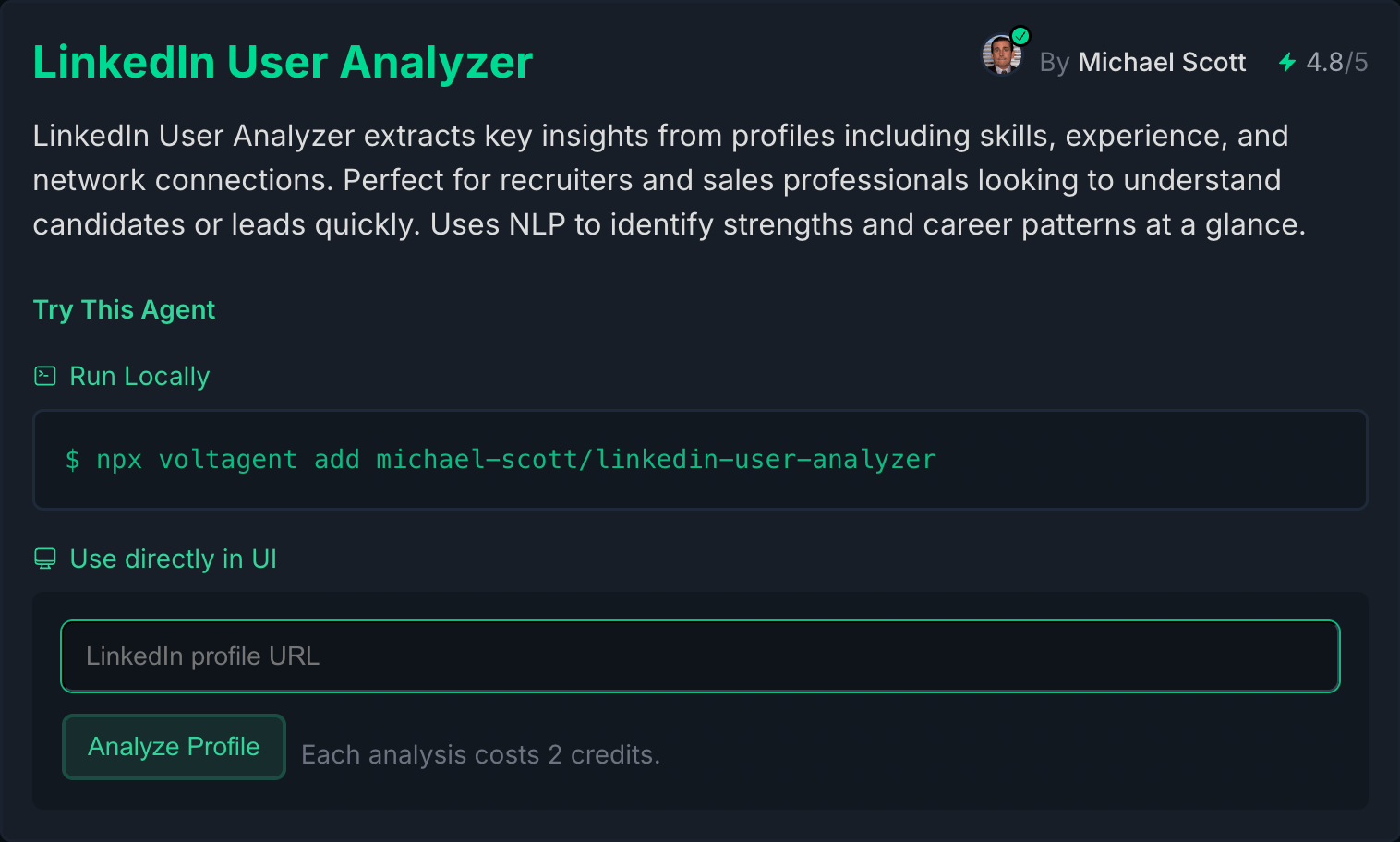Click Michael Scott's avatar image
Screen dimensions: 1400x842
click(x=1002, y=54)
